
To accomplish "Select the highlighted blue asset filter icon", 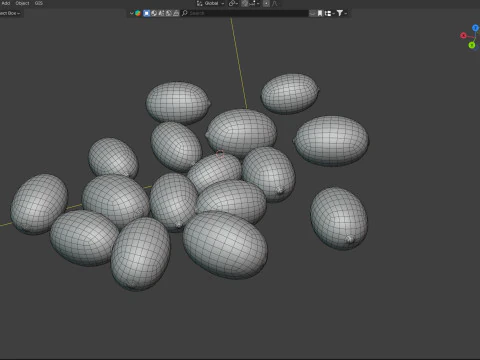I will coord(146,13).
